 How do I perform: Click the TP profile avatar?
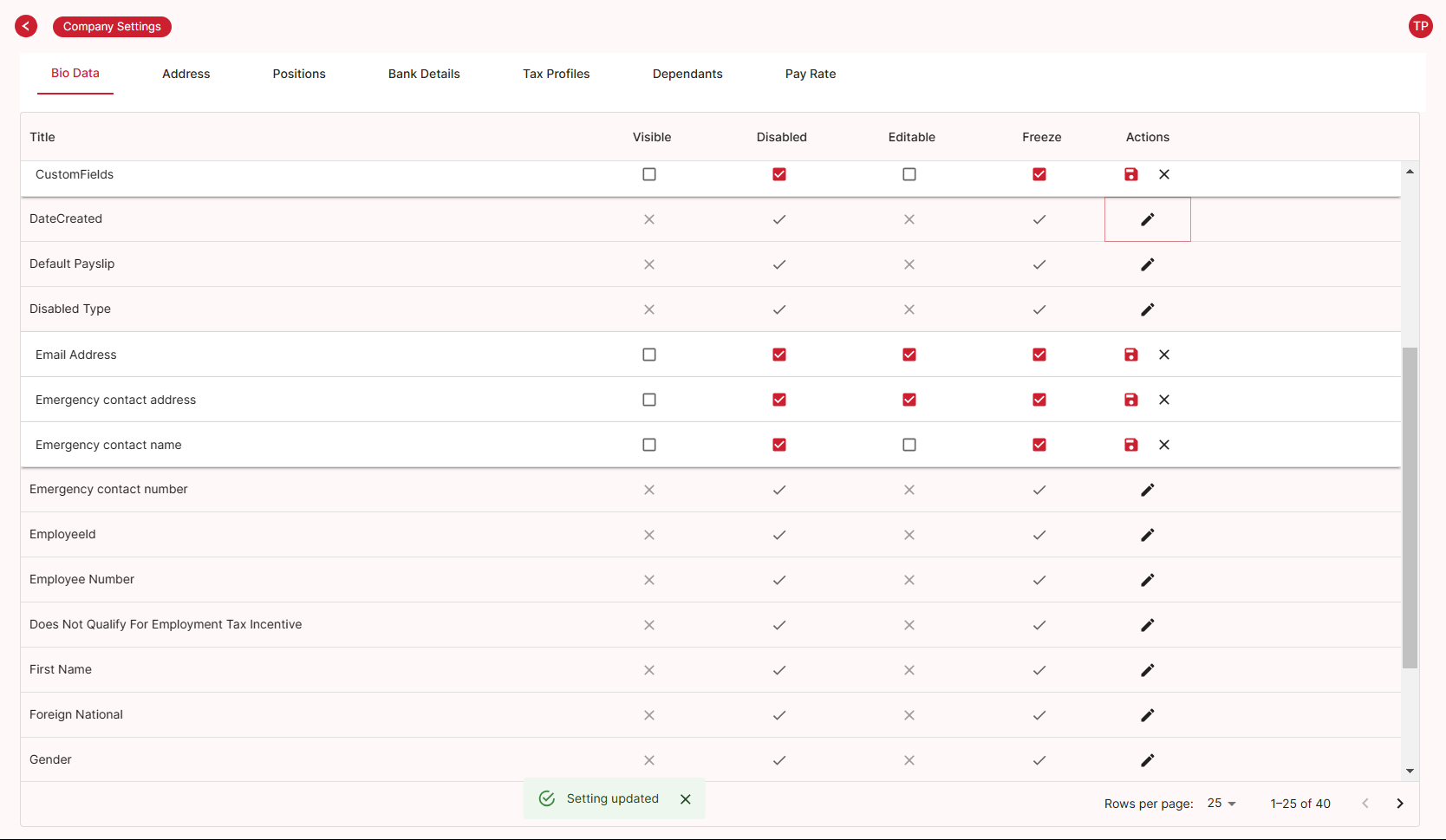click(1421, 26)
